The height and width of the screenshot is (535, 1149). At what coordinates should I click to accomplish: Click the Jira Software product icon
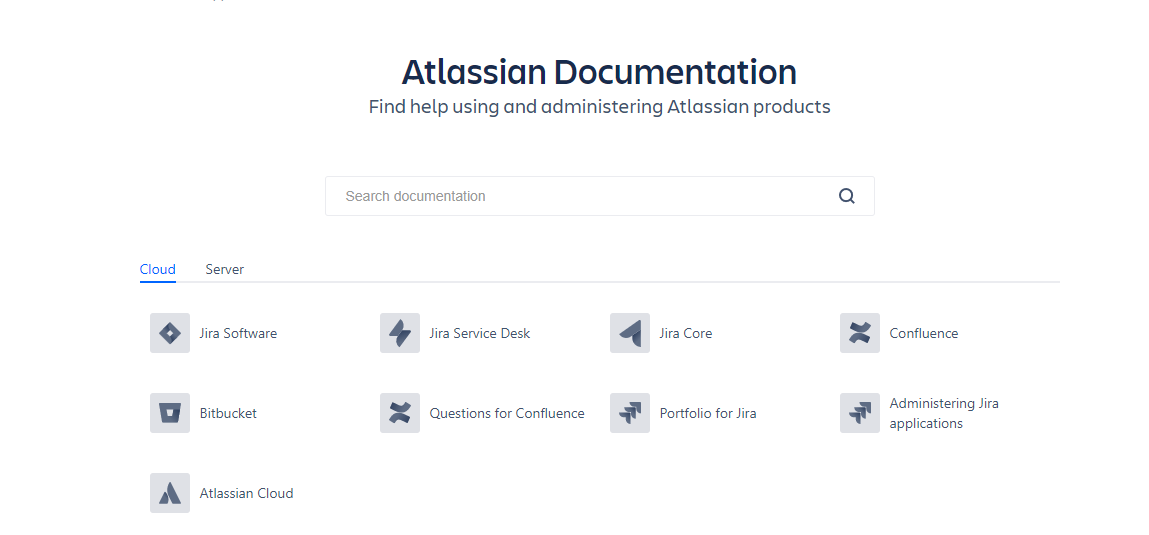click(x=170, y=333)
